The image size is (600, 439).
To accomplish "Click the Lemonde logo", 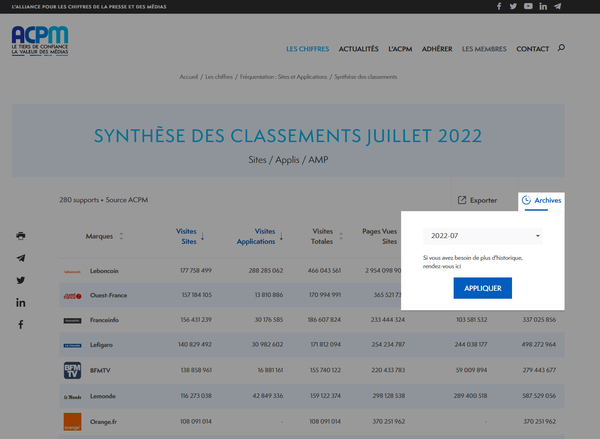I will click(x=72, y=397).
